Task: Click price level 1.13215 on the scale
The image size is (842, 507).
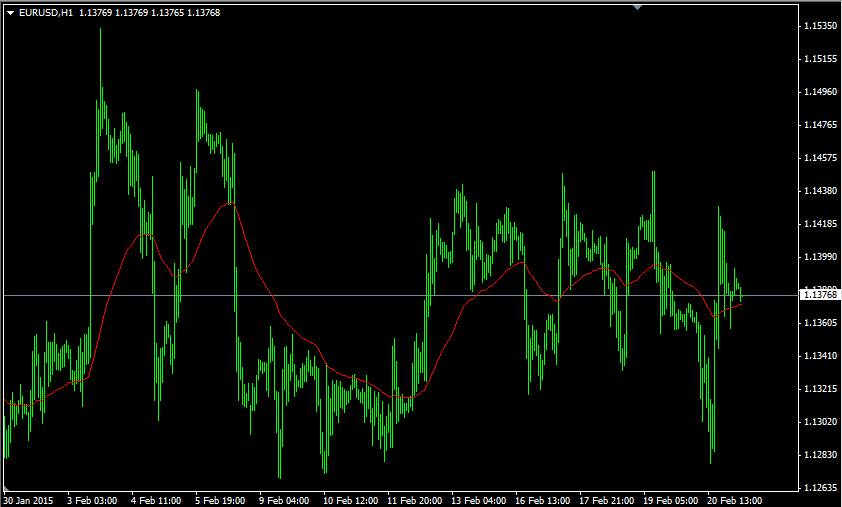Action: (x=820, y=389)
